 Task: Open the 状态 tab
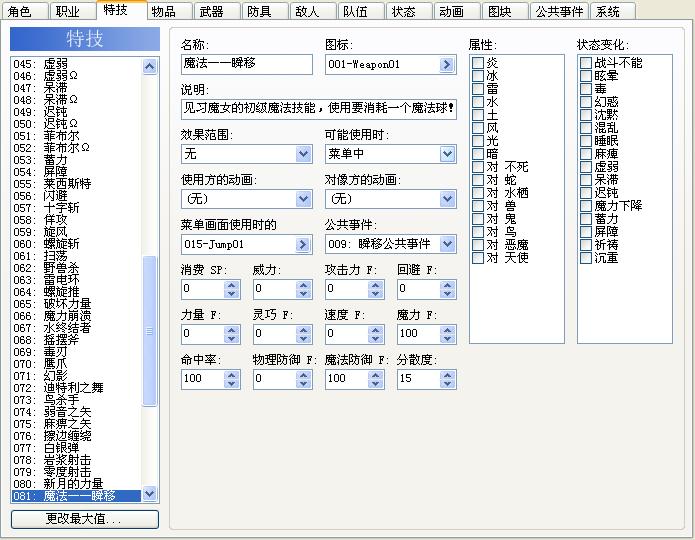(x=409, y=11)
